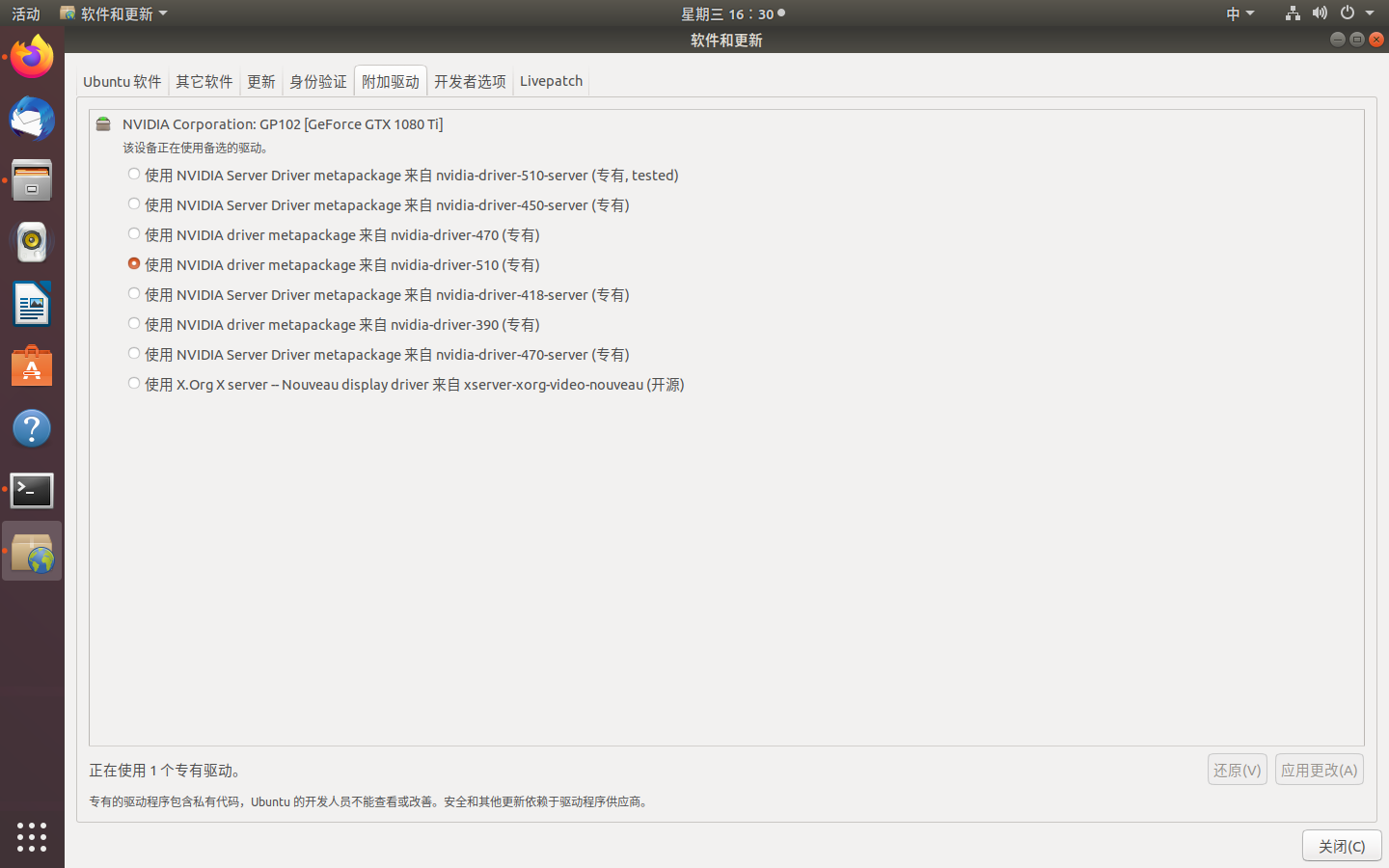Select nvidia-driver-450-server option
Screen dimensions: 1389x868
[x=378, y=204]
